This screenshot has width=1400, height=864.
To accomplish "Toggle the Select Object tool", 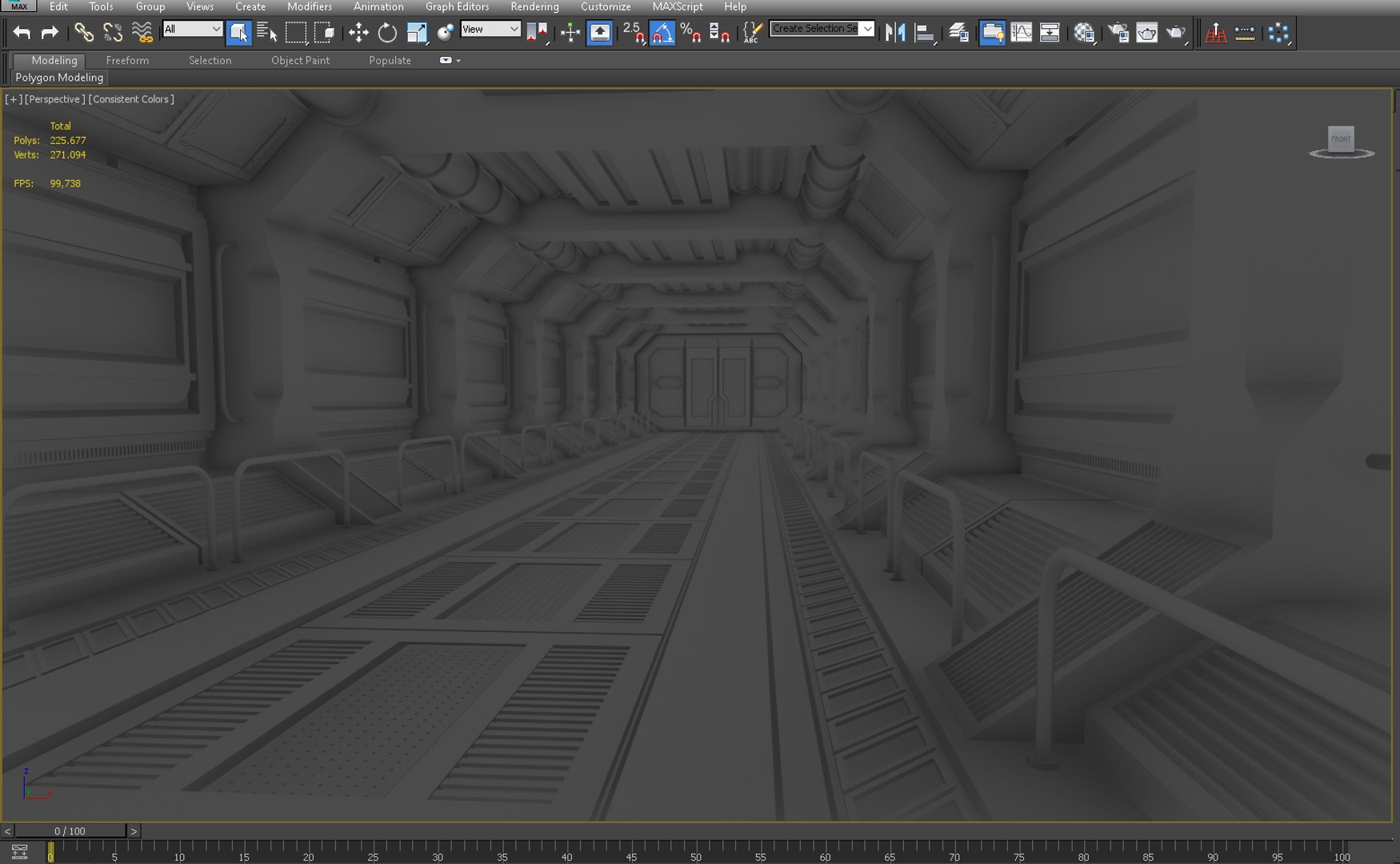I will pyautogui.click(x=238, y=33).
